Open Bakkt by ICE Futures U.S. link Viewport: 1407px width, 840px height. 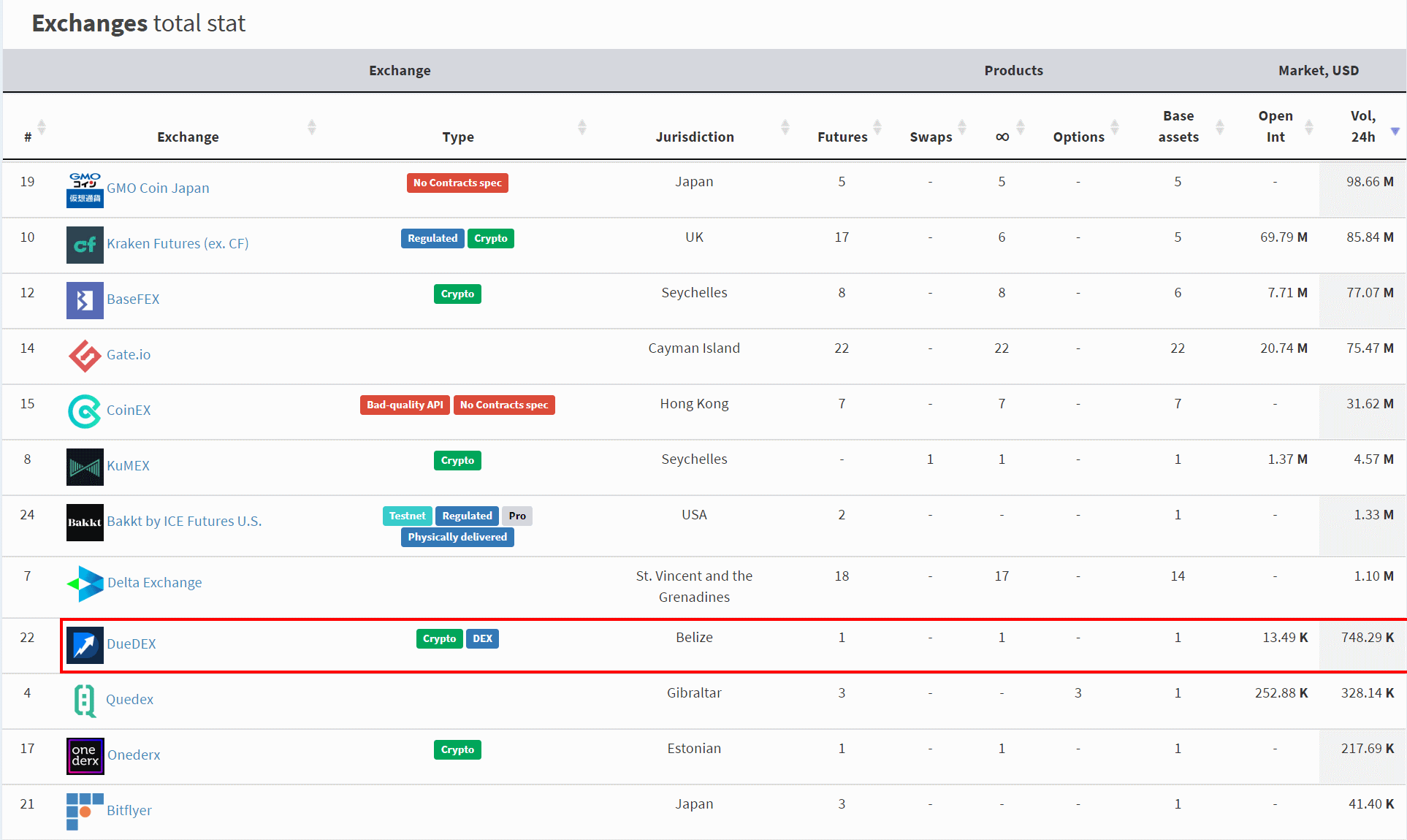click(184, 521)
